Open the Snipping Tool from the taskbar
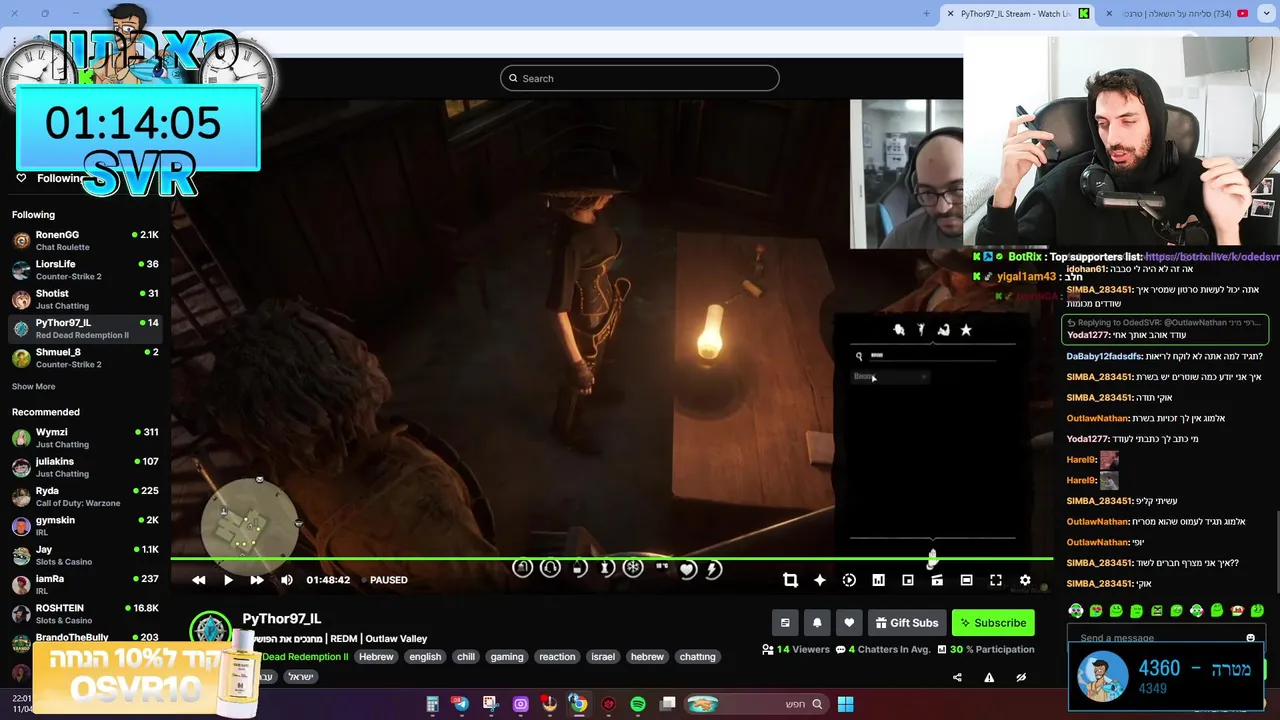 (489, 704)
